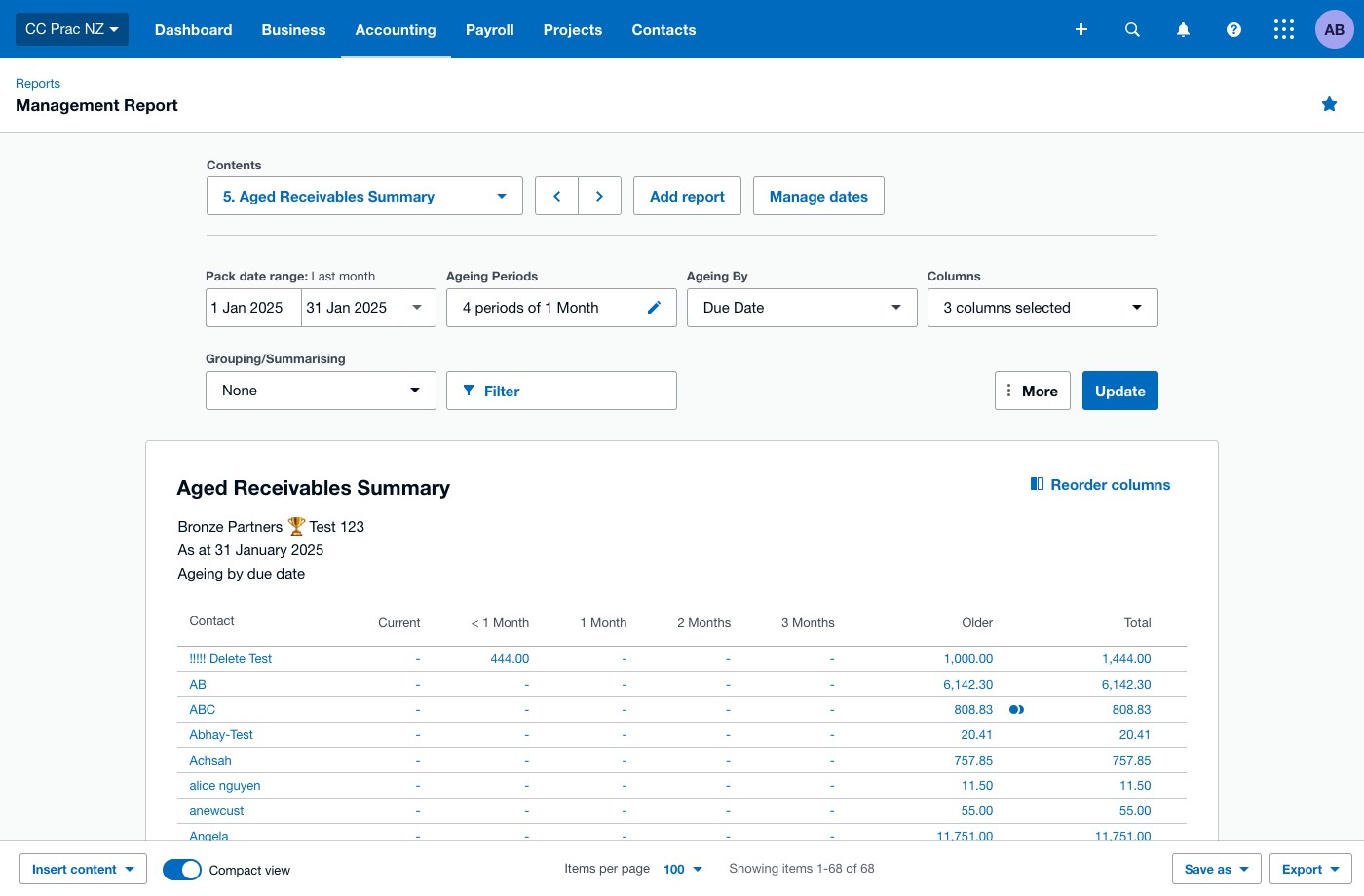Screen dimensions: 1364x896
Task: Open notifications bell icon
Action: [1183, 29]
